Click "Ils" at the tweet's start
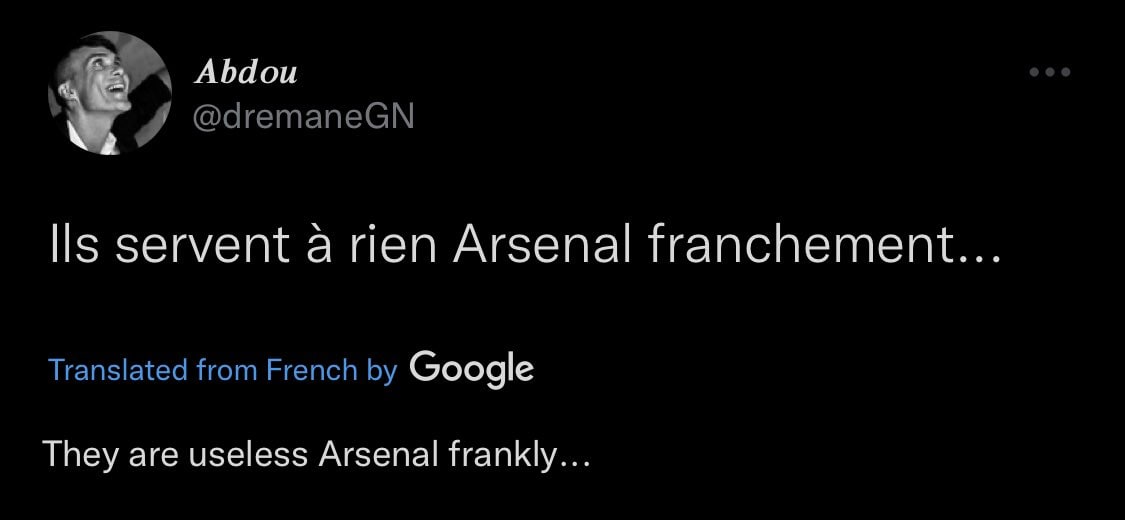Image resolution: width=1125 pixels, height=520 pixels. tap(73, 246)
